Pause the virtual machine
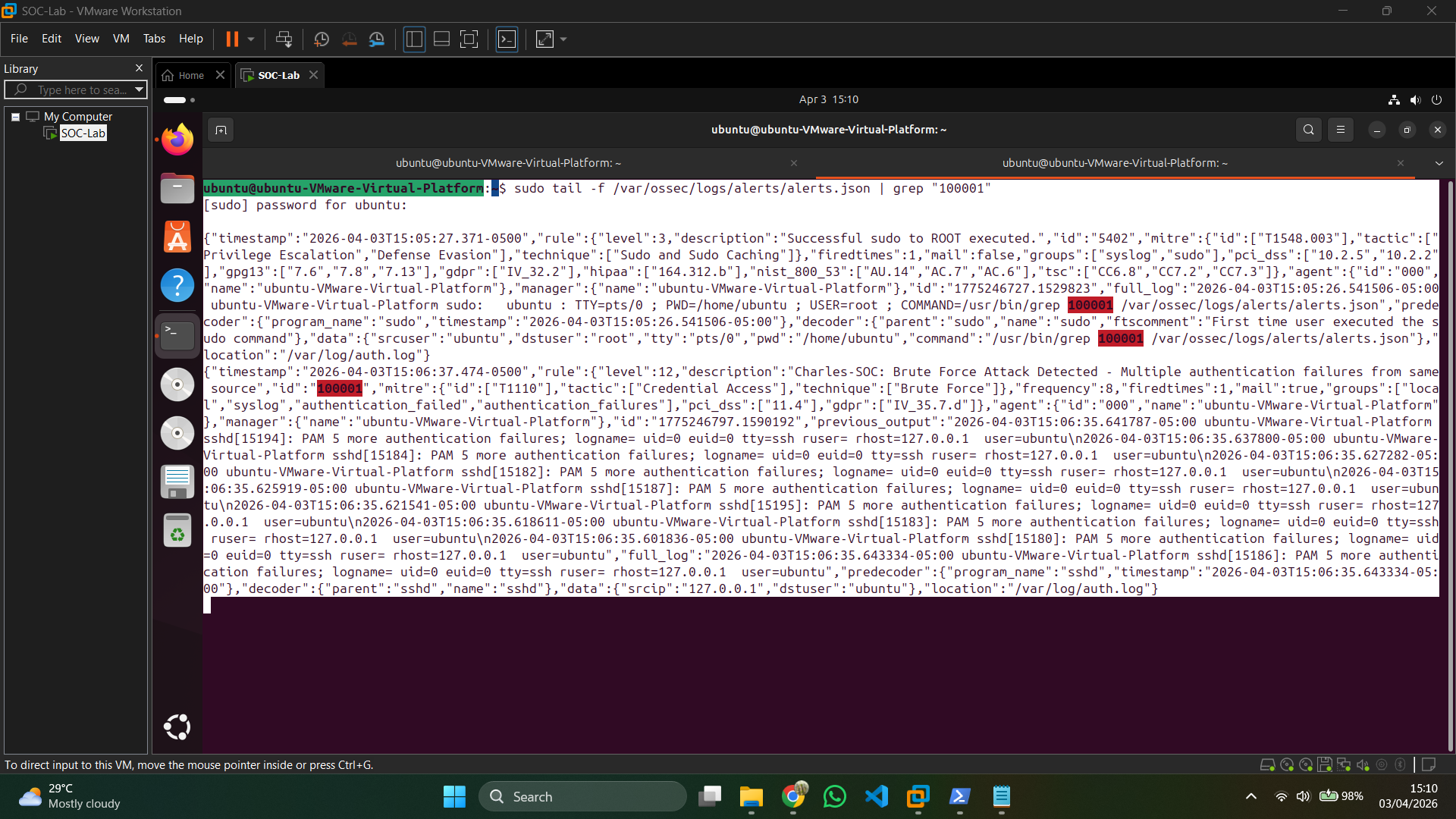 click(x=232, y=39)
